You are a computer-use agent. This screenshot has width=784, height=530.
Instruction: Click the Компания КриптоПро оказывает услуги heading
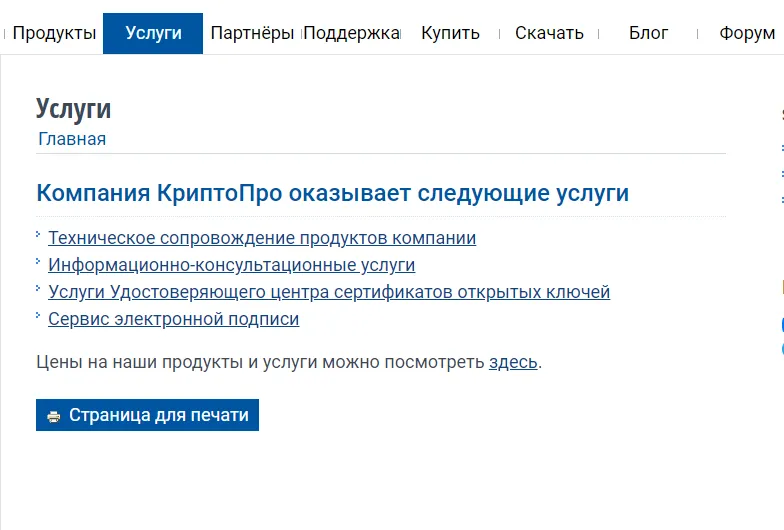coord(332,193)
